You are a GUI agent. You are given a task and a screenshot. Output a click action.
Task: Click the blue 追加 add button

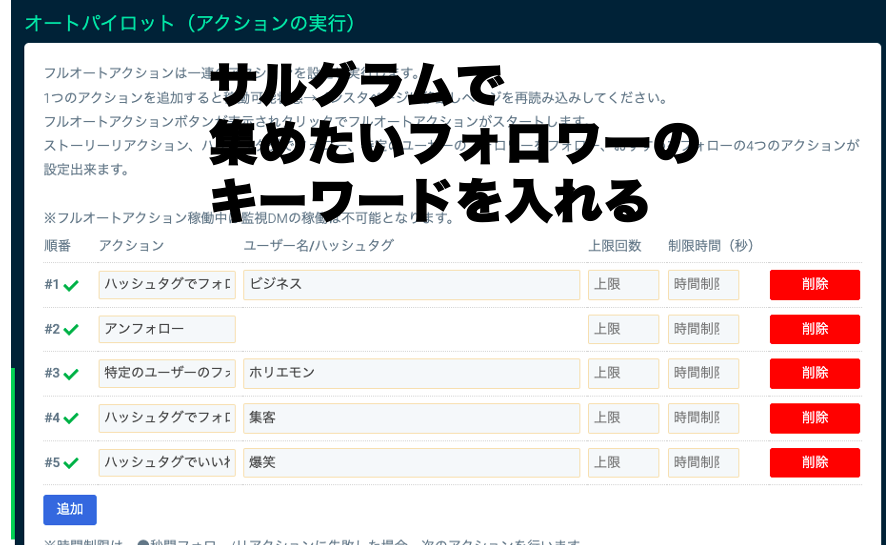coord(70,510)
